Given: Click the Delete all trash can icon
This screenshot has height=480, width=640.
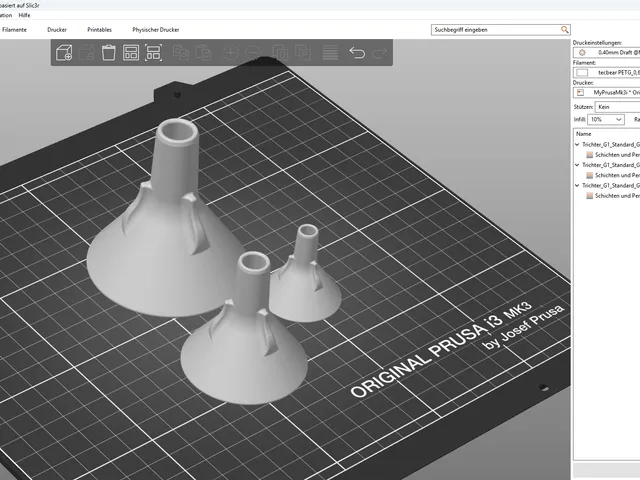Looking at the screenshot, I should 109,53.
